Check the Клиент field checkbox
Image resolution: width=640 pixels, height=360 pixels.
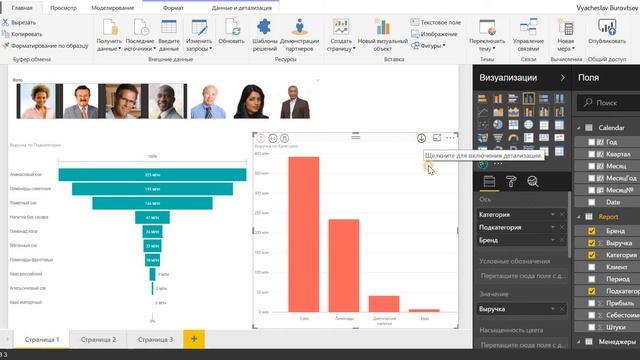[x=591, y=267]
